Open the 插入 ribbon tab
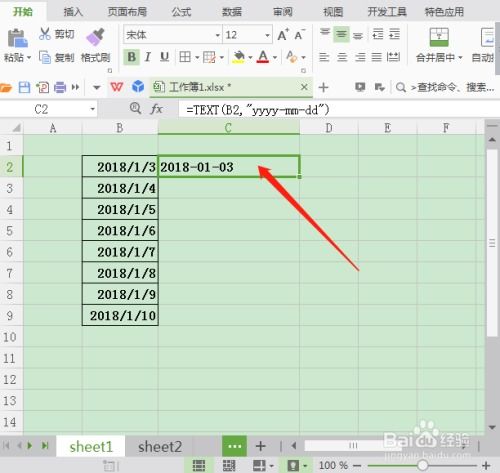 [x=73, y=12]
